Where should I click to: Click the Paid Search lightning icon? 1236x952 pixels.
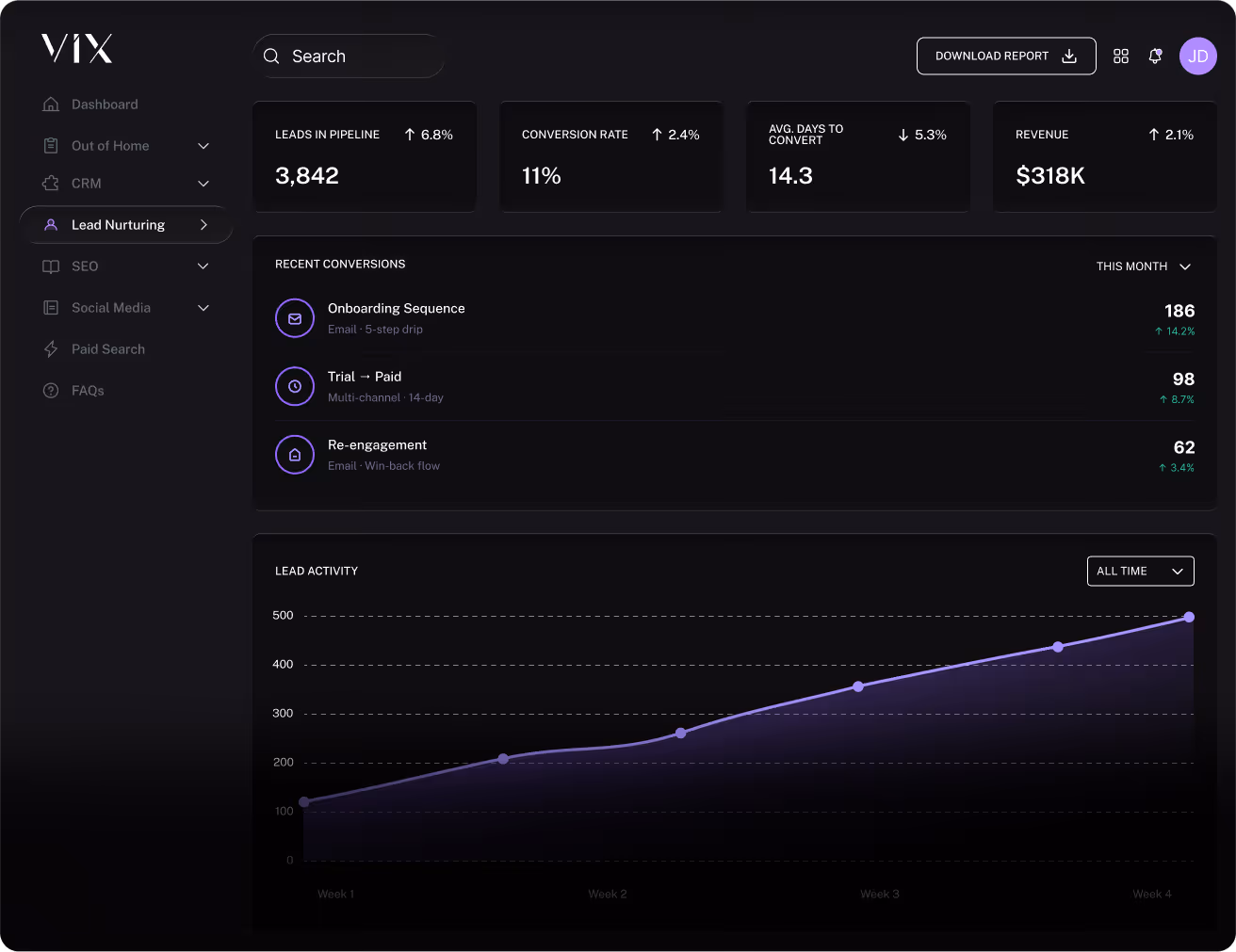[51, 349]
